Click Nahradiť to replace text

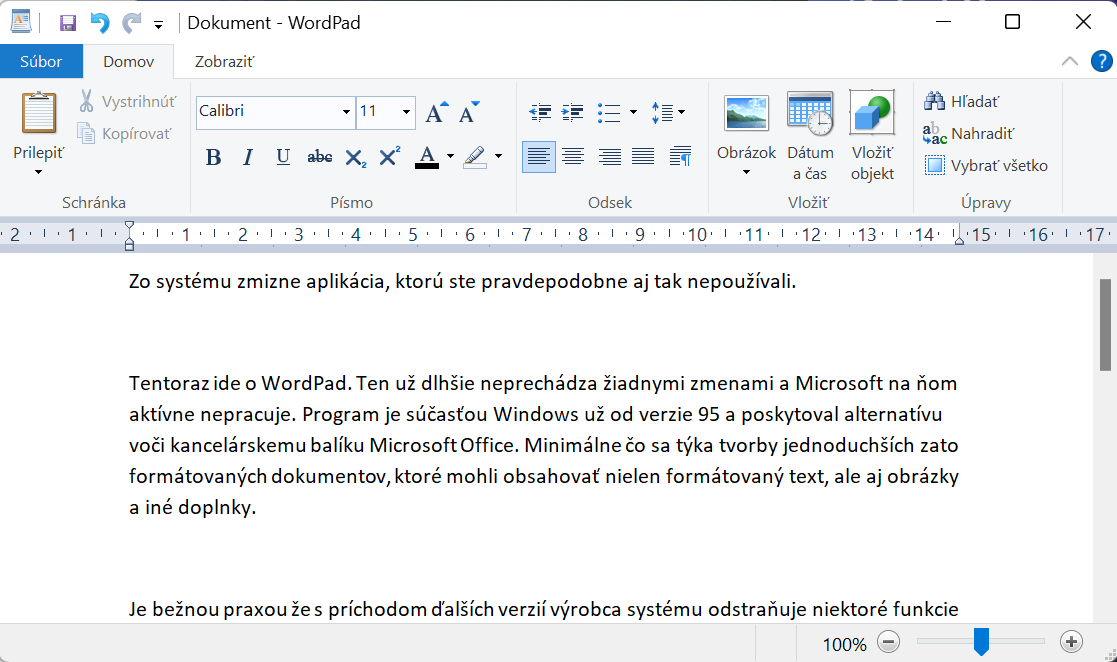(x=968, y=133)
